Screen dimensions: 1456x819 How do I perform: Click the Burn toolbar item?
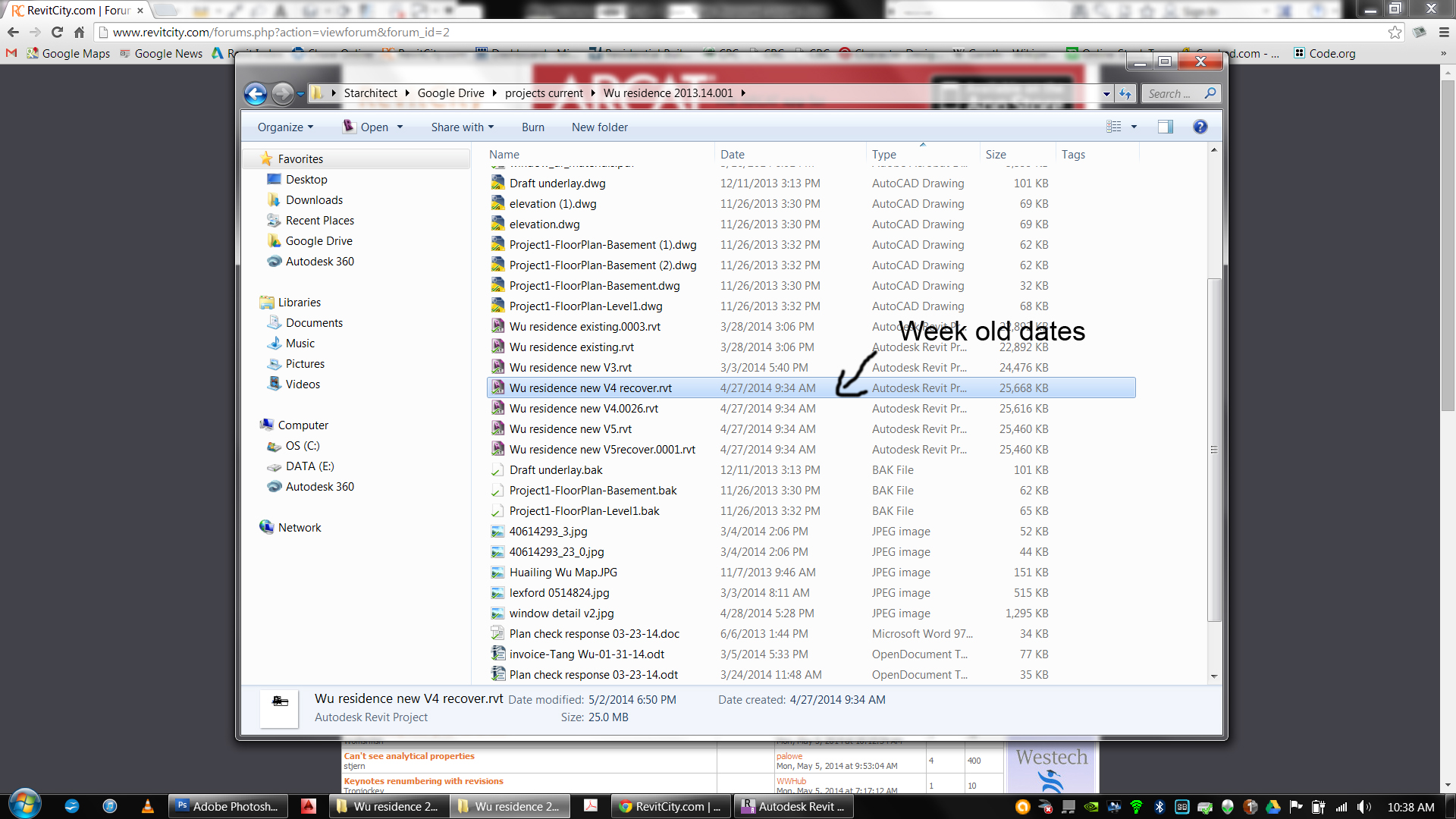click(x=532, y=127)
